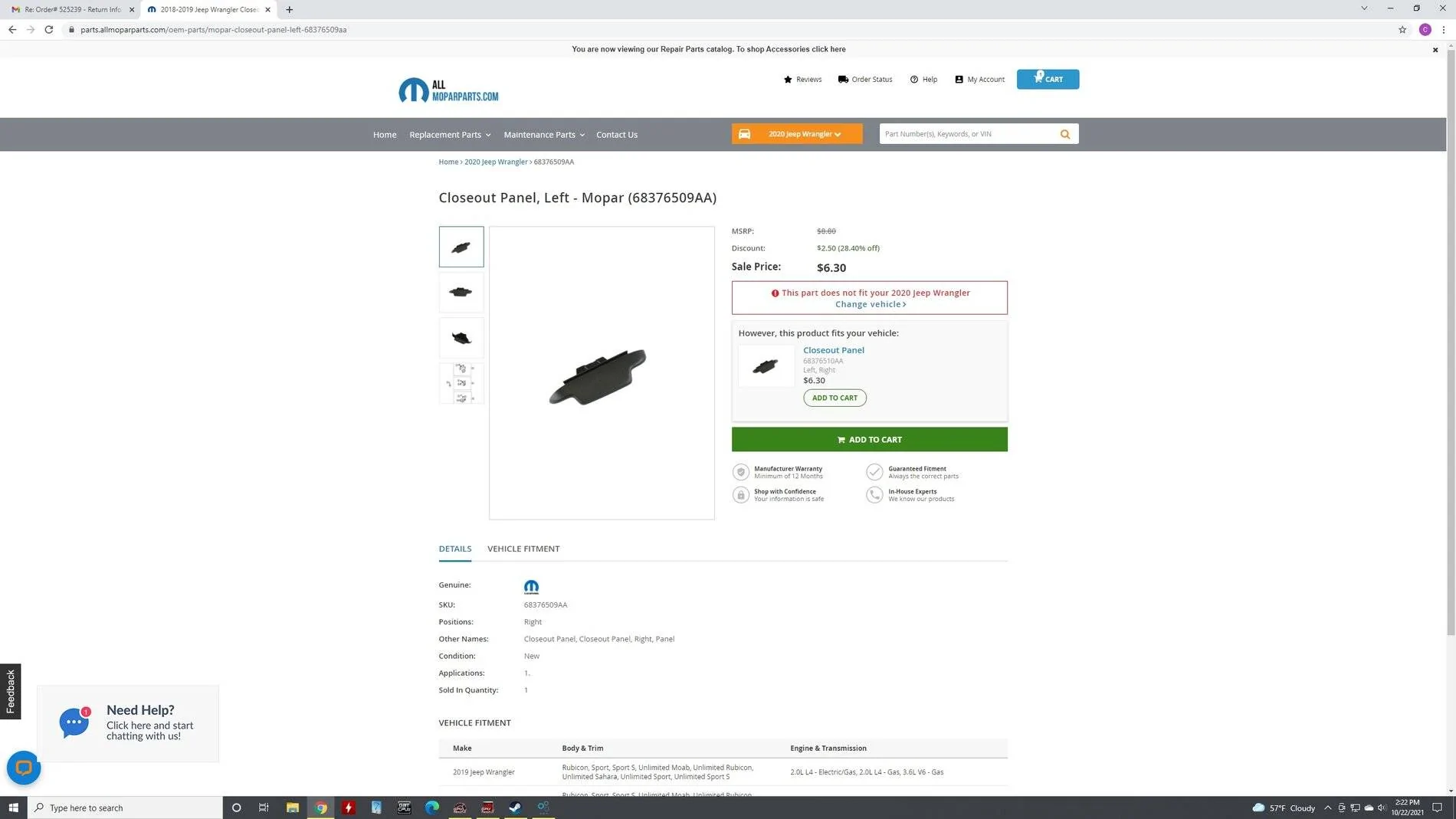Click the 2020 Jeep Wrangler breadcrumb
The width and height of the screenshot is (1456, 819).
coord(496,162)
